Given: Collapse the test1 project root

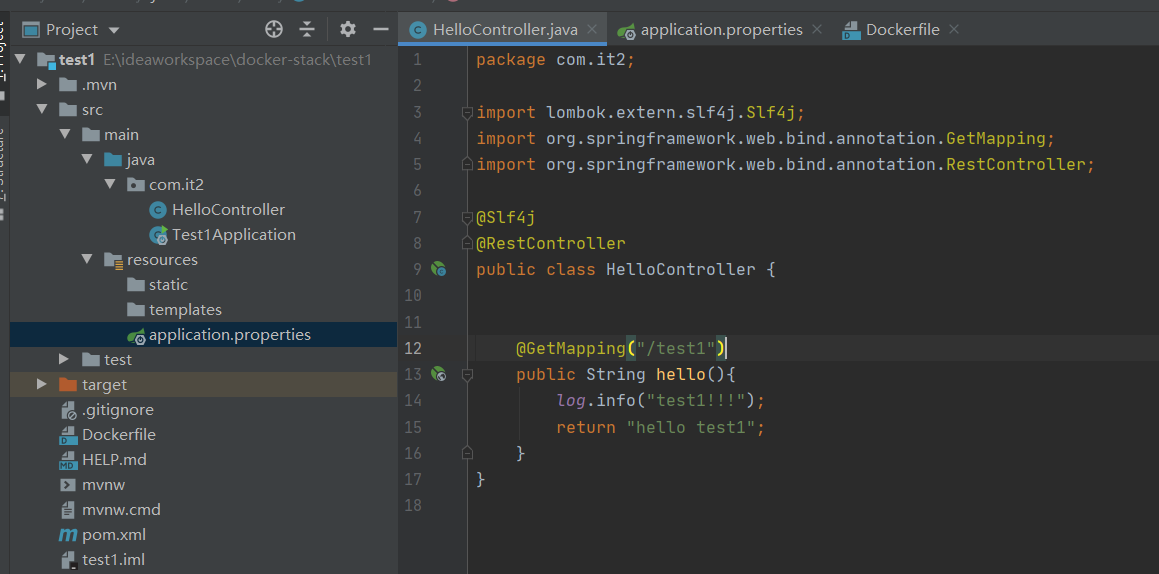Looking at the screenshot, I should click(x=19, y=59).
